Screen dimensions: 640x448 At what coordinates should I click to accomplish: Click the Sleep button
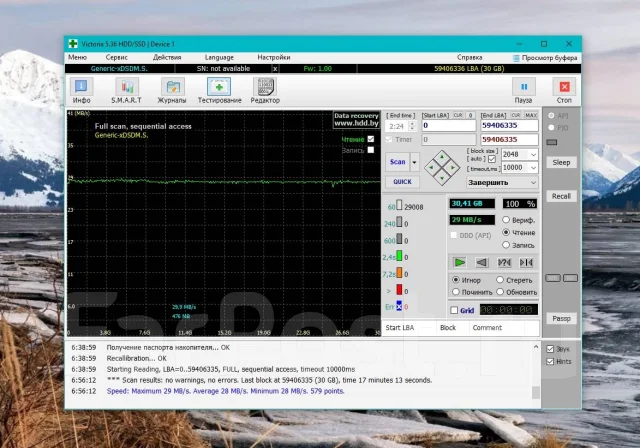point(561,162)
